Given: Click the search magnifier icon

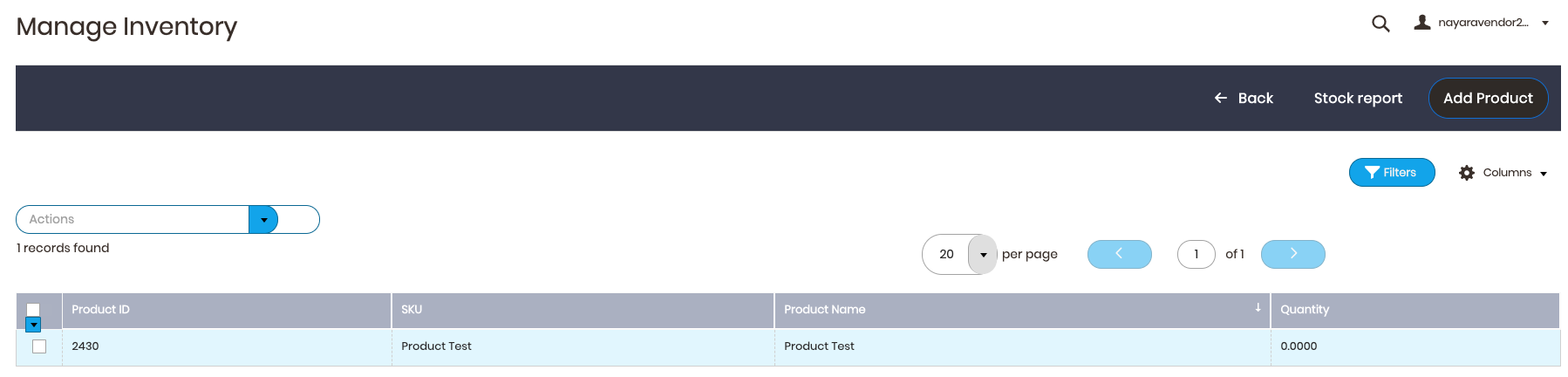Looking at the screenshot, I should (x=1381, y=24).
